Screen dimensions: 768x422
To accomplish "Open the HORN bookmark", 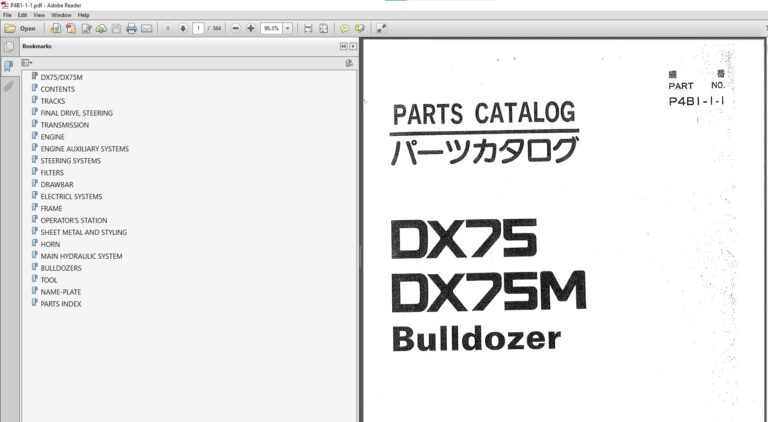I will tap(50, 244).
